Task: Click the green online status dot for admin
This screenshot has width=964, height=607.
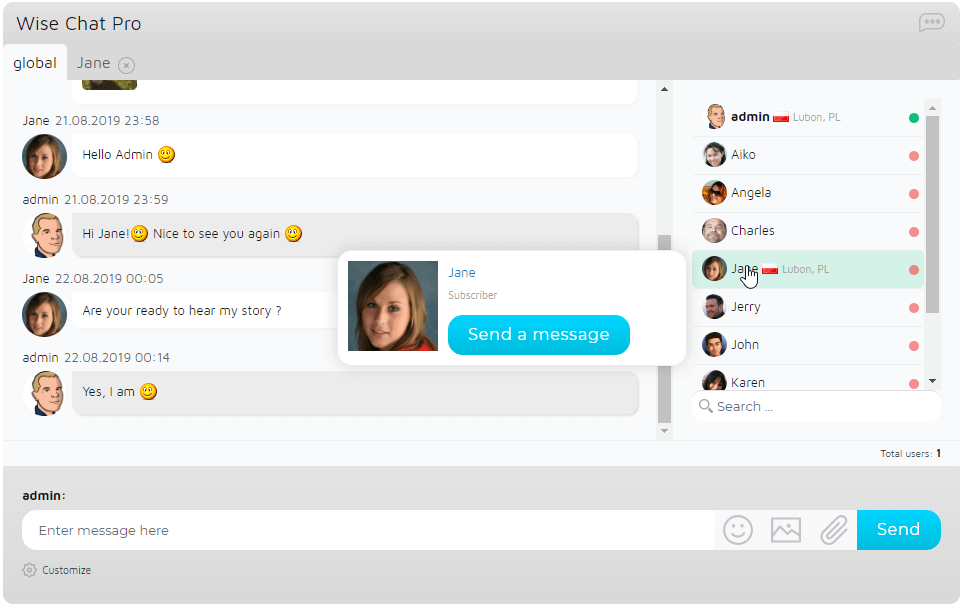Action: pos(914,117)
